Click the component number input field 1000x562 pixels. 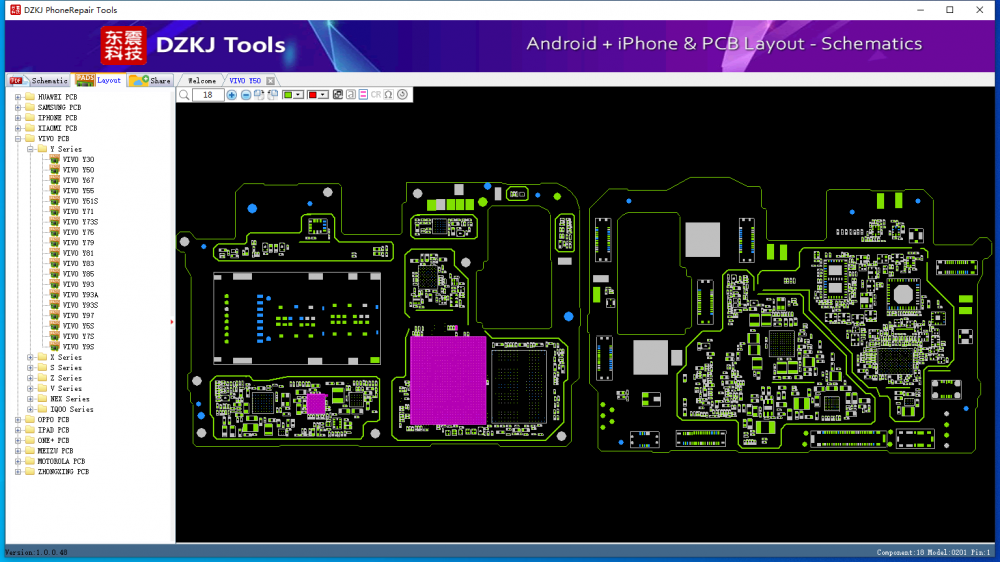pyautogui.click(x=208, y=95)
